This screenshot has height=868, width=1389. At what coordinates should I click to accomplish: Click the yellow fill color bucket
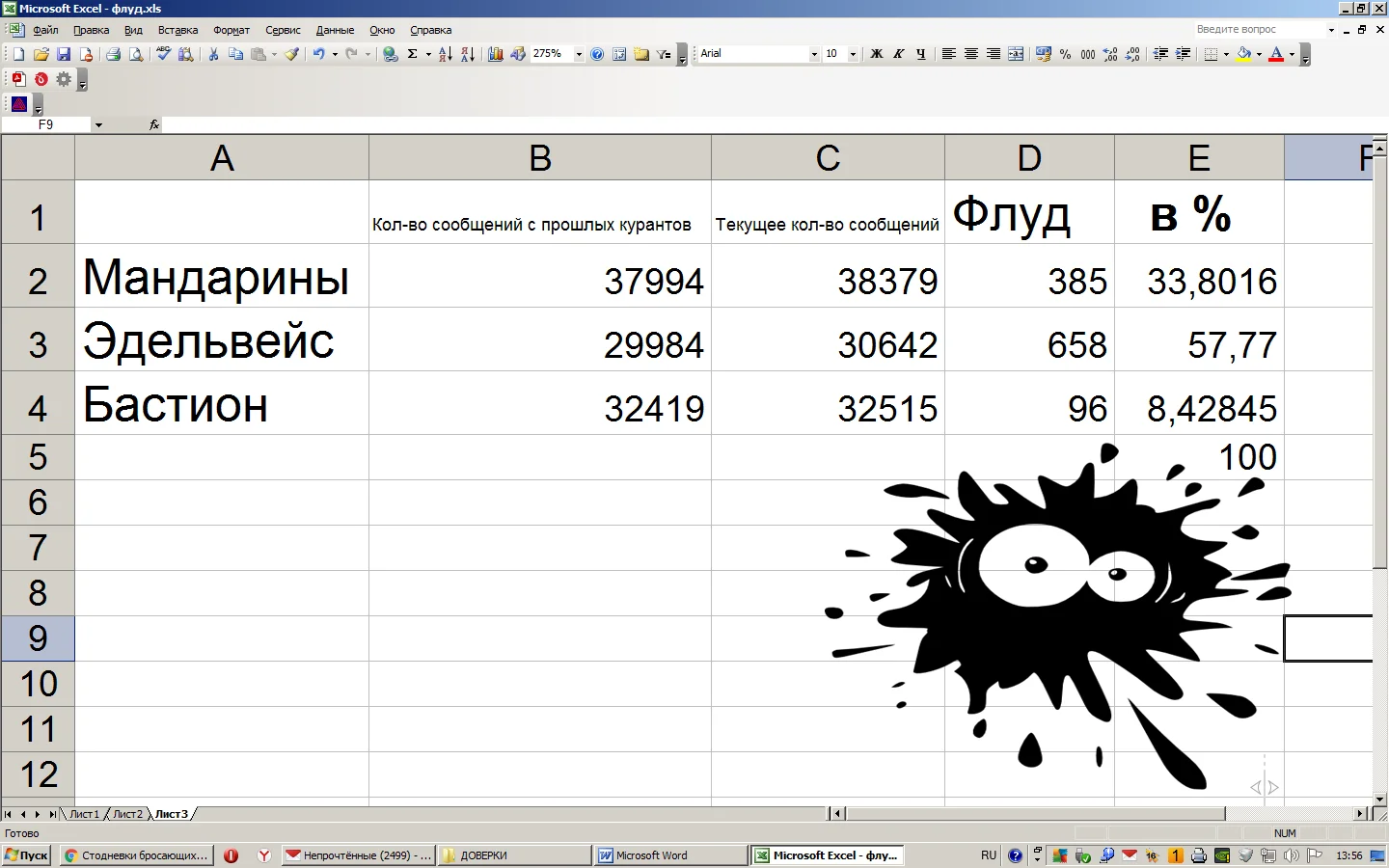(x=1243, y=54)
